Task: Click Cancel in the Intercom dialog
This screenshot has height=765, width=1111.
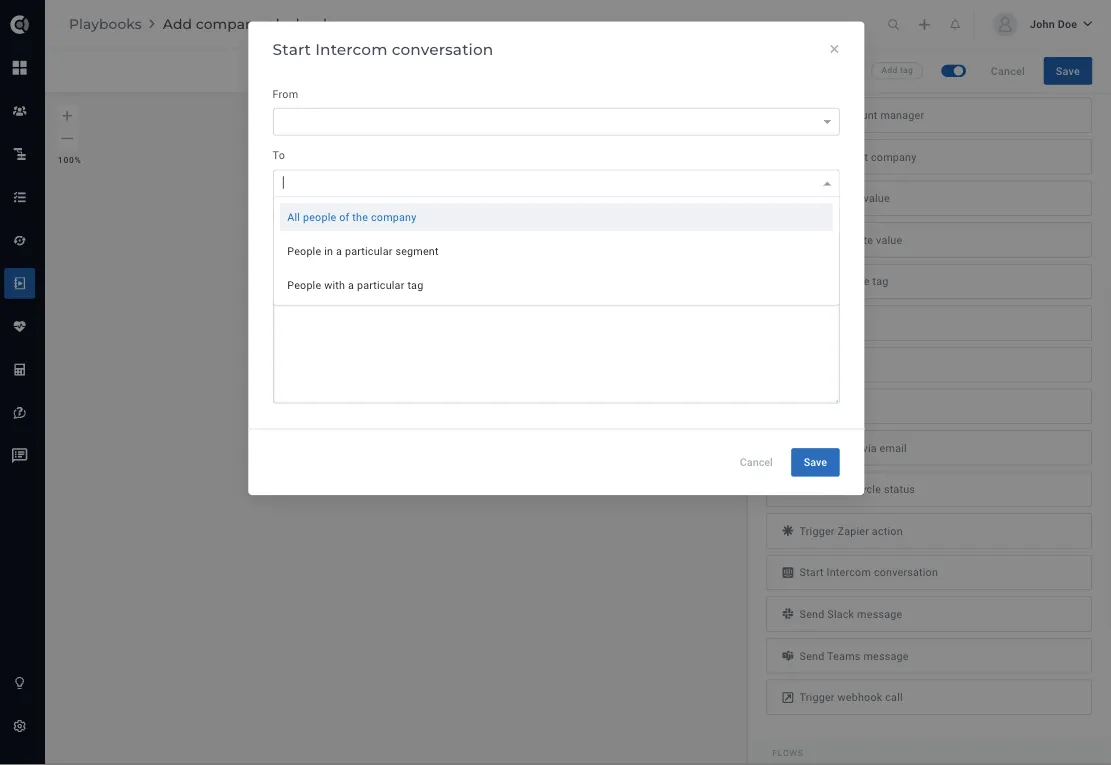Action: pyautogui.click(x=756, y=463)
